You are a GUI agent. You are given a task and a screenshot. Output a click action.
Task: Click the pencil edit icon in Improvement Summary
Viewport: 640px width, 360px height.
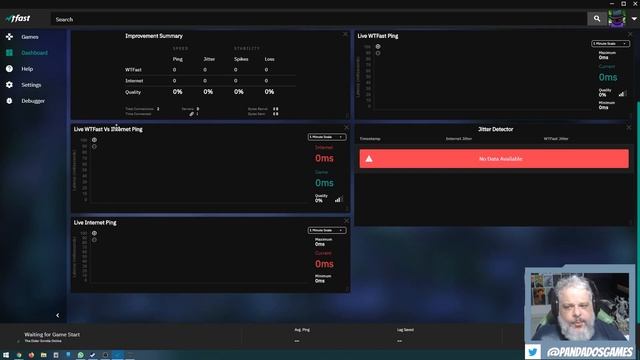coord(191,114)
